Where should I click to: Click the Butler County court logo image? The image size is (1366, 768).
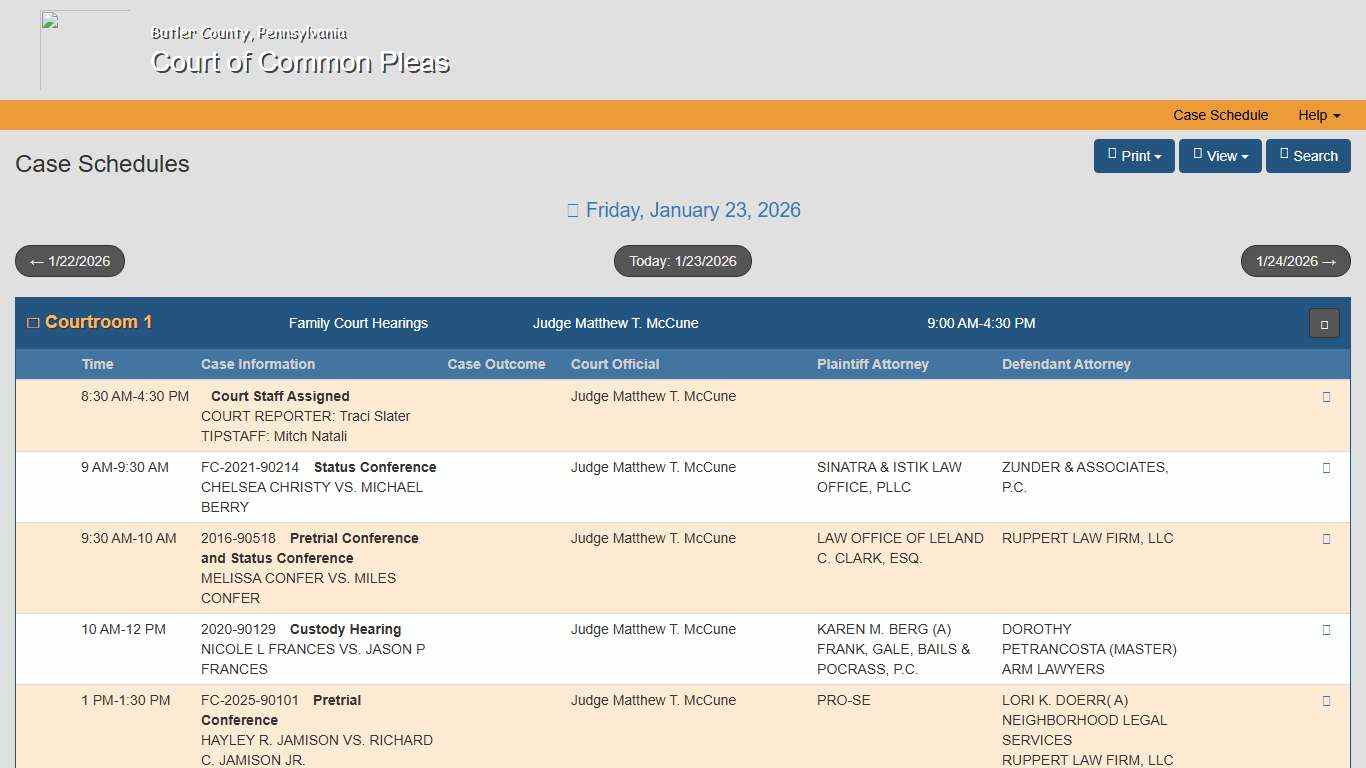85,49
